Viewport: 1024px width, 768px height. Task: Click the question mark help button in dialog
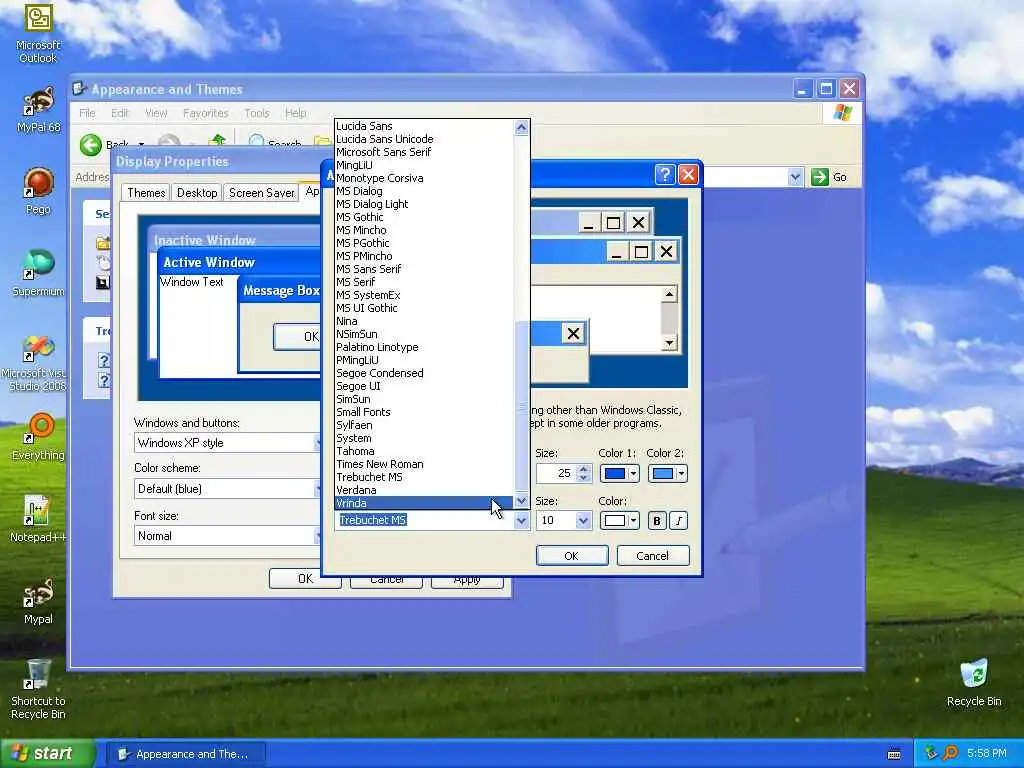pos(664,174)
